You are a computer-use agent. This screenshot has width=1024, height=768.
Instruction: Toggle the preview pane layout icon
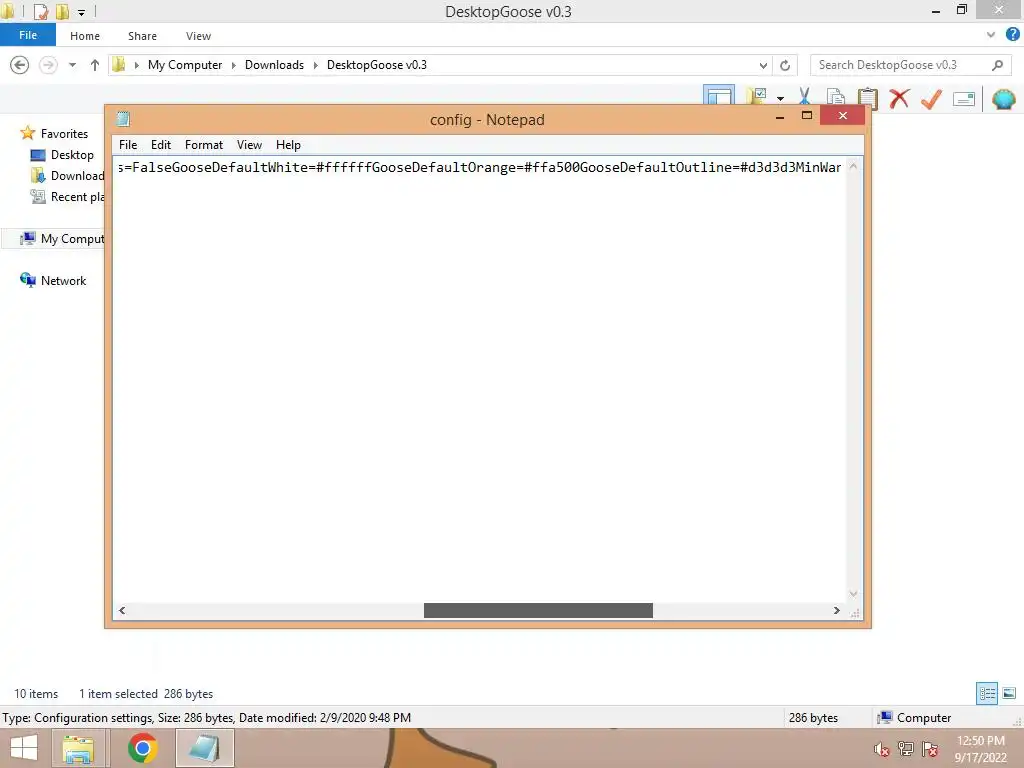pos(719,95)
